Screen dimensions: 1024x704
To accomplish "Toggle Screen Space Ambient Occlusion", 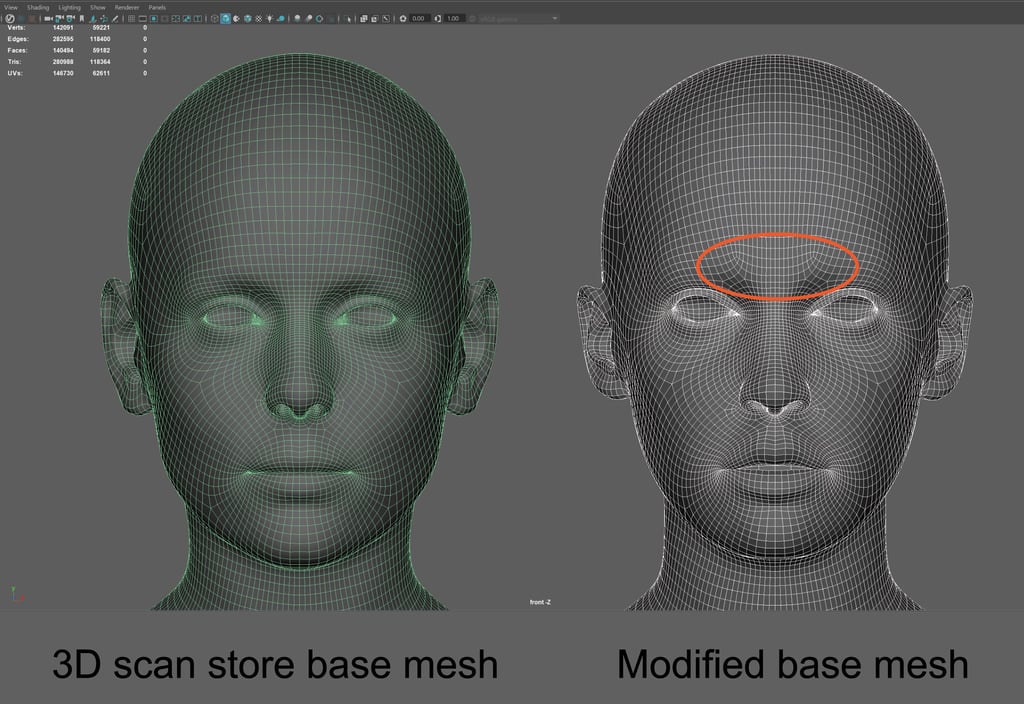I will (297, 18).
